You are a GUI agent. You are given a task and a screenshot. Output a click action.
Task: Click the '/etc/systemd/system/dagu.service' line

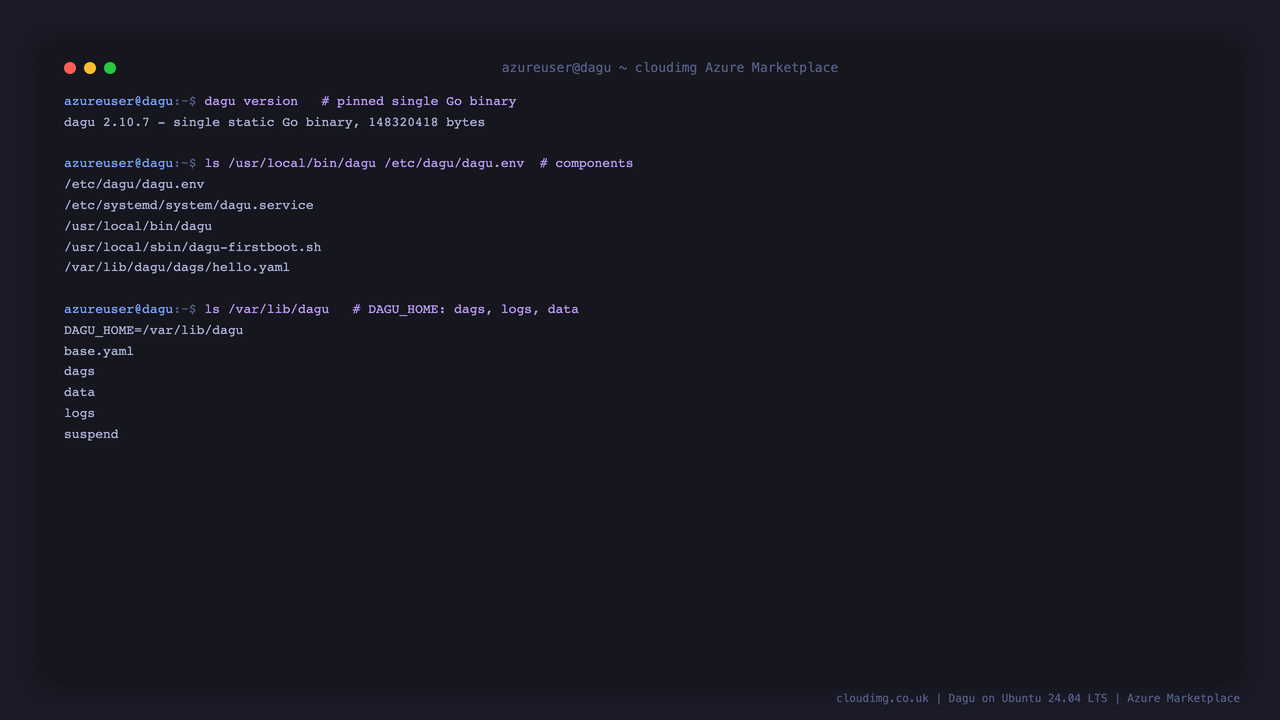pos(189,205)
